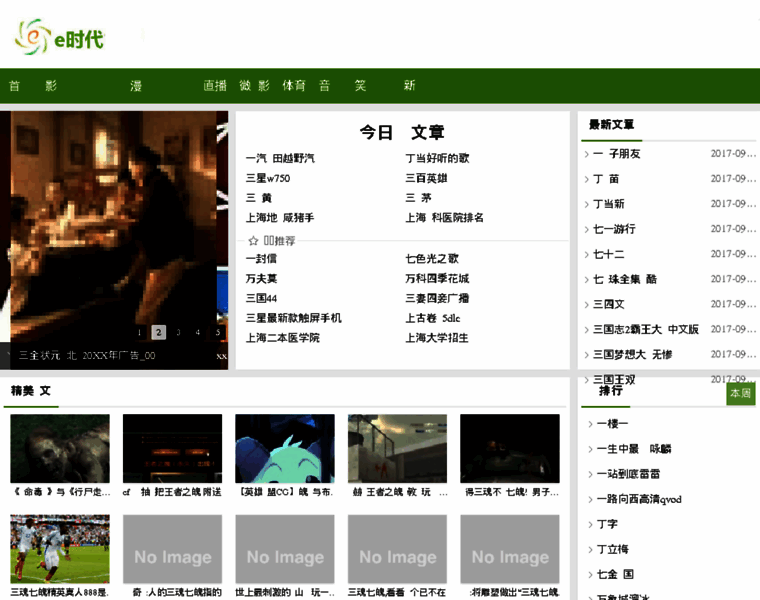Open article link 万科四季花城
Screen dimensions: 760x600
(x=437, y=279)
